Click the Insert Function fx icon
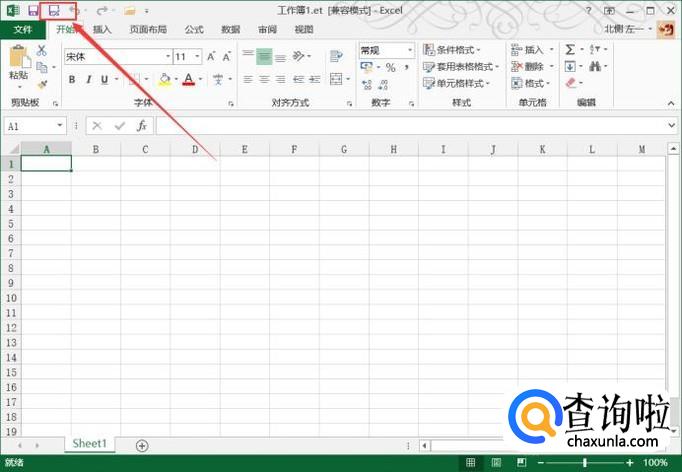 click(x=142, y=126)
